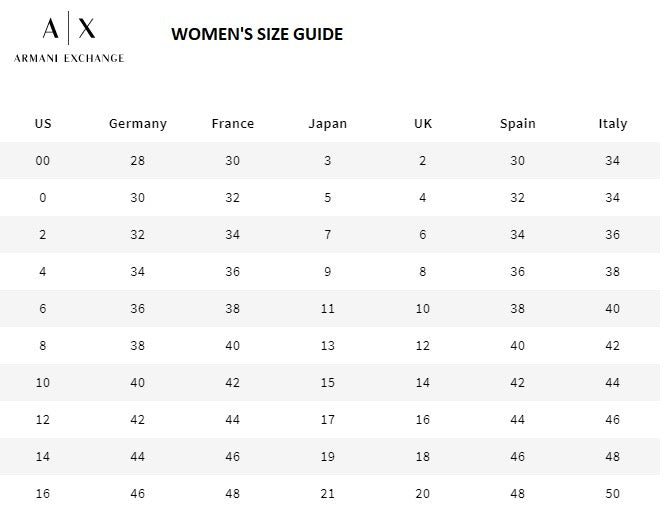Click the UK size 20 cell
The height and width of the screenshot is (527, 664).
point(423,494)
